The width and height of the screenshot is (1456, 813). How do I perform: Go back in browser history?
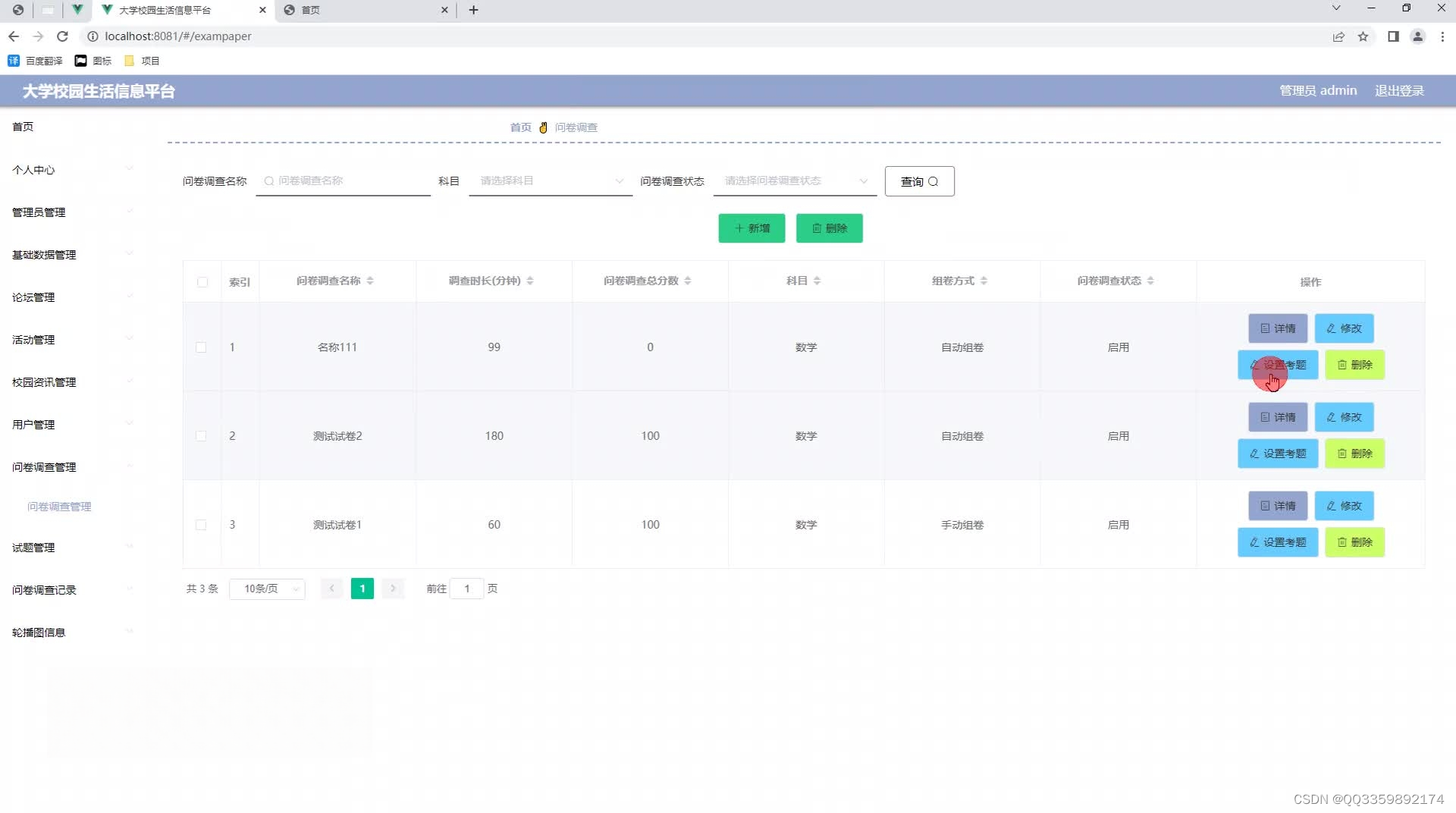click(14, 36)
